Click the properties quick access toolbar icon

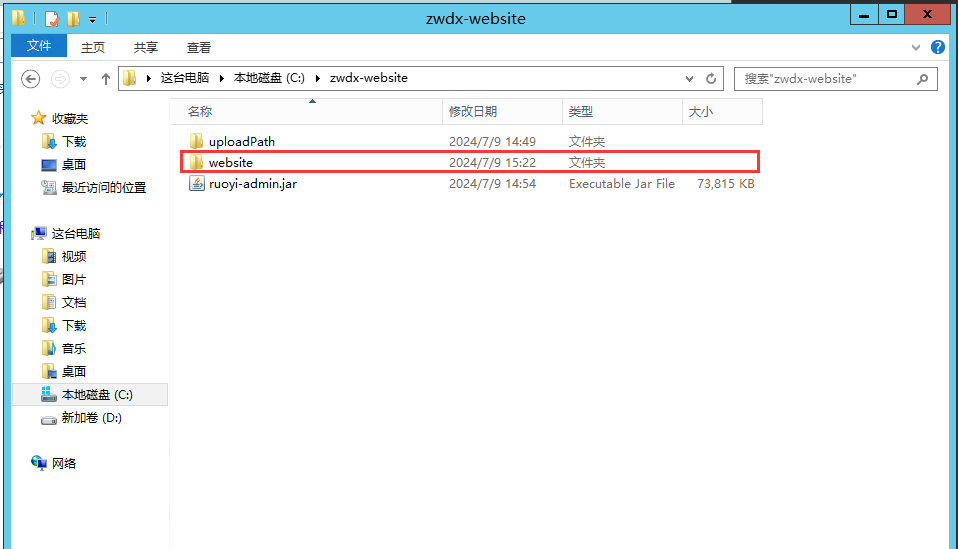pyautogui.click(x=53, y=19)
